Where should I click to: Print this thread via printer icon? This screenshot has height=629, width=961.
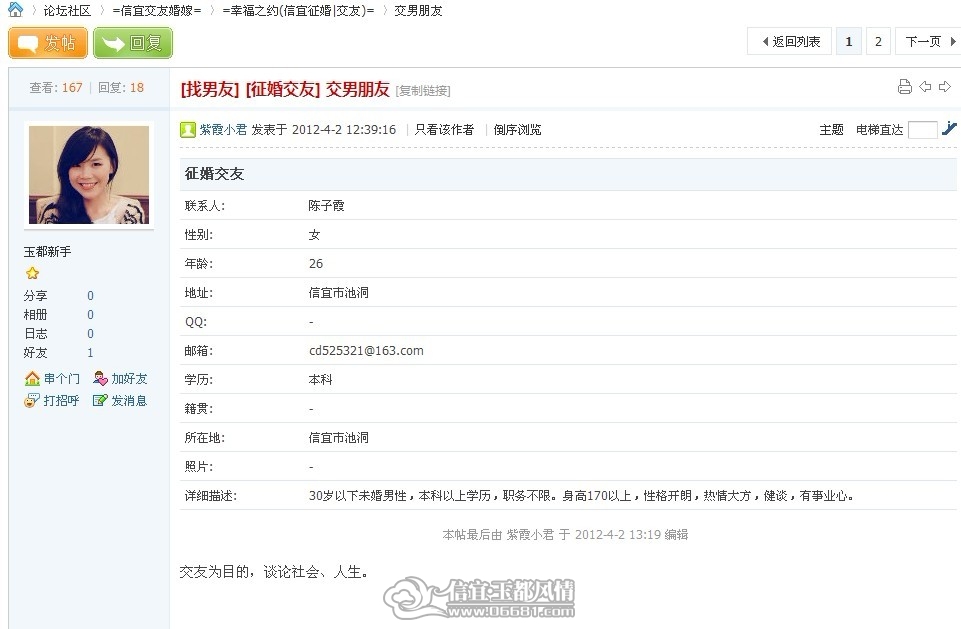905,86
